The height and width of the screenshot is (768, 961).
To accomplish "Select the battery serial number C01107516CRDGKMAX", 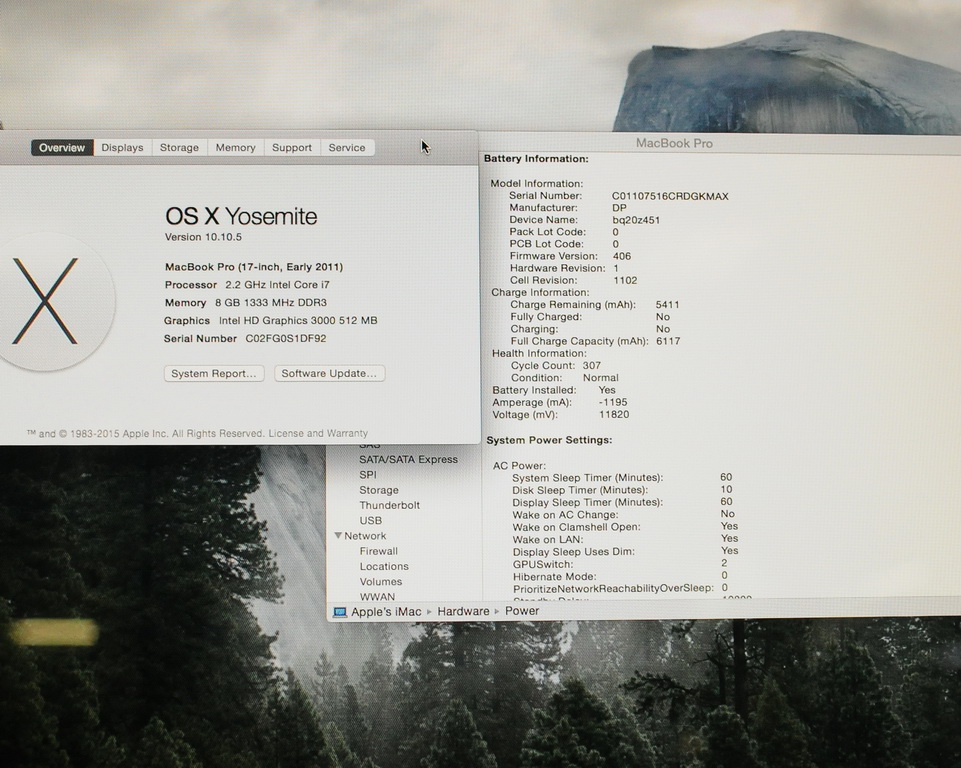I will point(670,196).
